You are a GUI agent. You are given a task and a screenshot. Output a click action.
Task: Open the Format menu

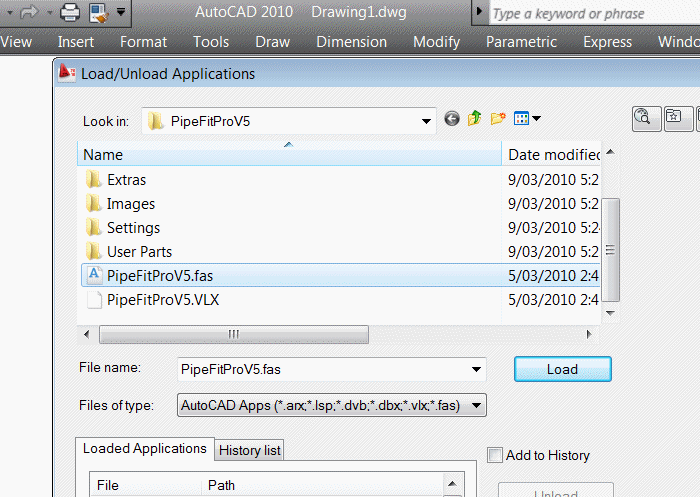[x=143, y=42]
